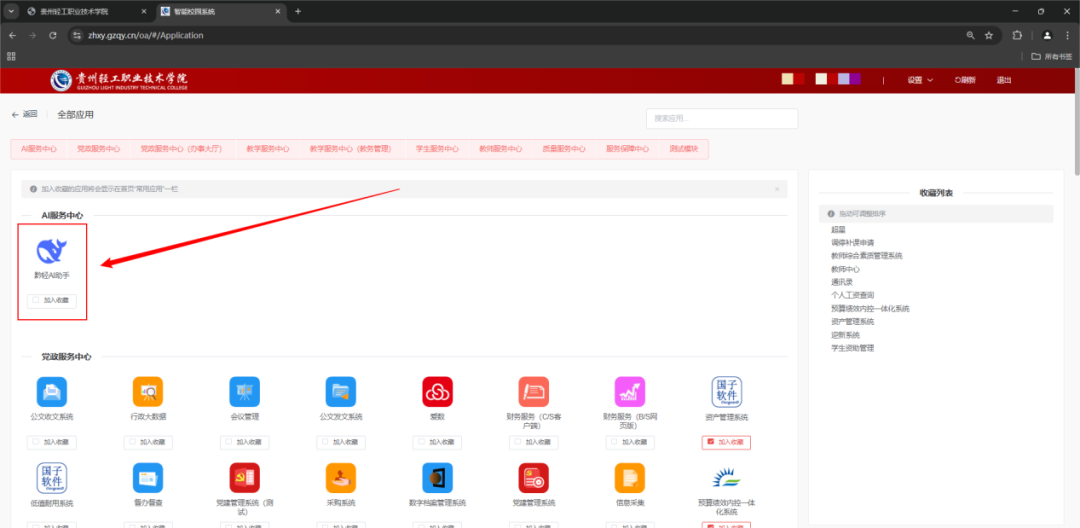Image resolution: width=1080 pixels, height=528 pixels.
Task: Switch to the 党政服务中心 (办事大厅) tab
Action: click(x=181, y=149)
